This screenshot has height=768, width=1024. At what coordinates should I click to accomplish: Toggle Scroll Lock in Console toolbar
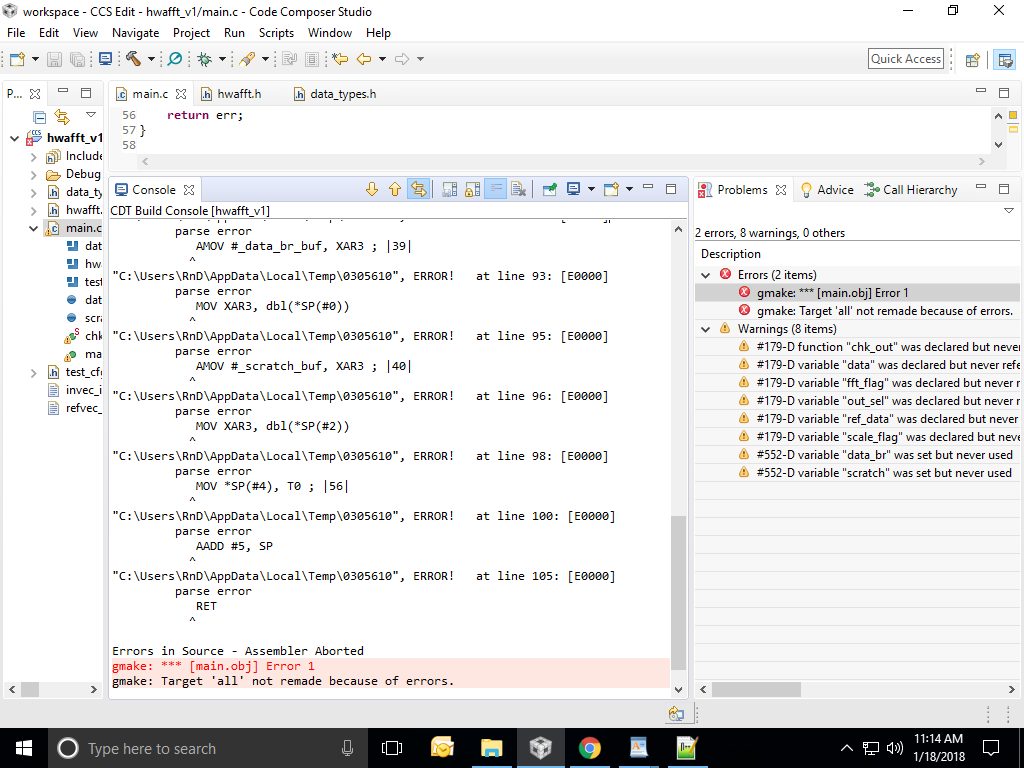(472, 189)
